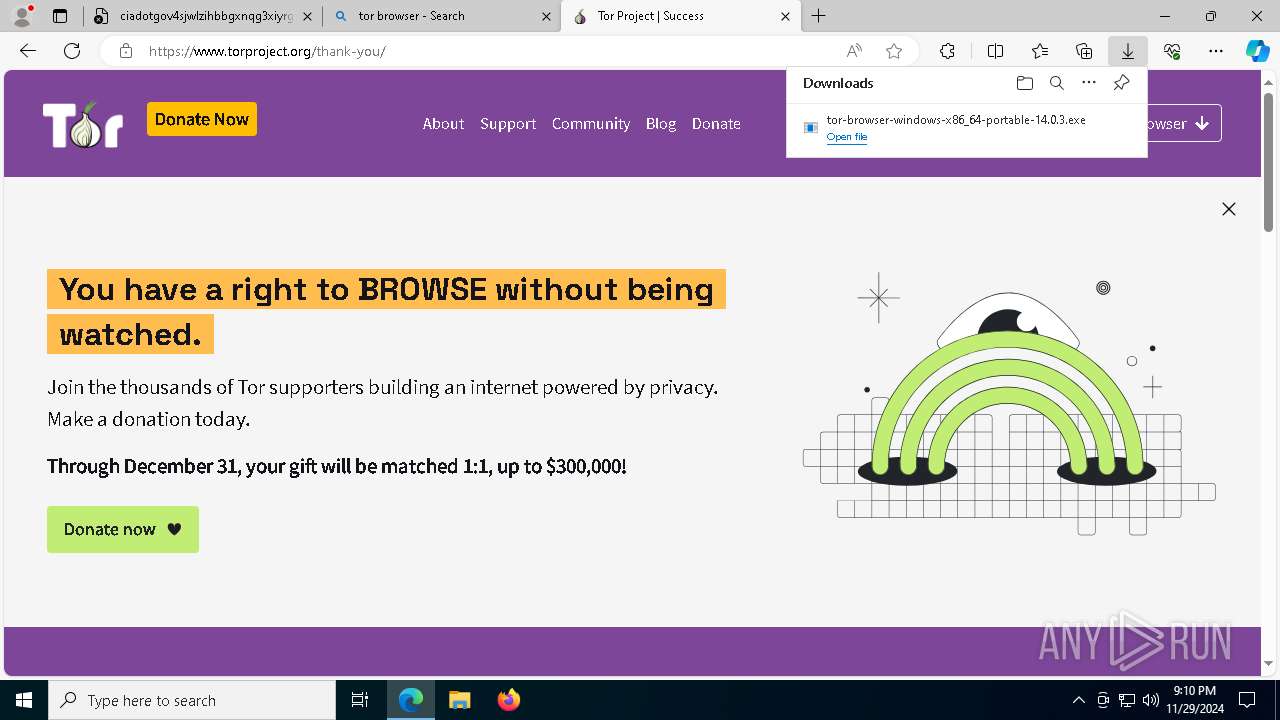
Task: Open Firefox from the taskbar
Action: pos(508,700)
